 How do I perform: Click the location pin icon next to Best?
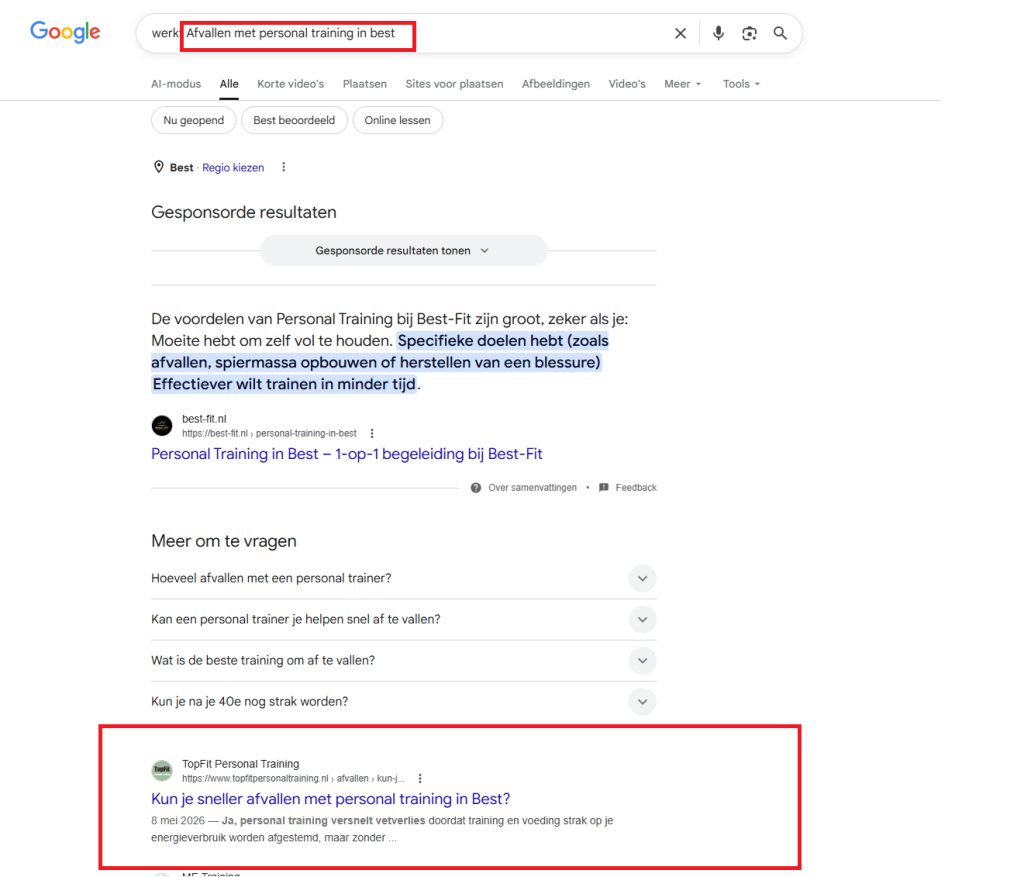159,167
